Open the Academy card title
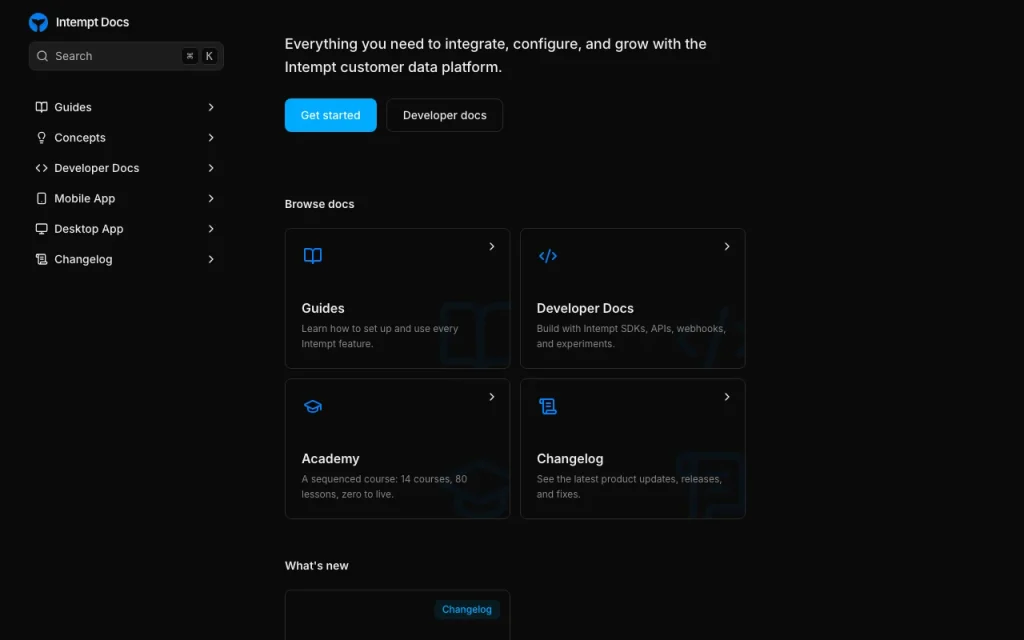The width and height of the screenshot is (1024, 640). click(330, 459)
